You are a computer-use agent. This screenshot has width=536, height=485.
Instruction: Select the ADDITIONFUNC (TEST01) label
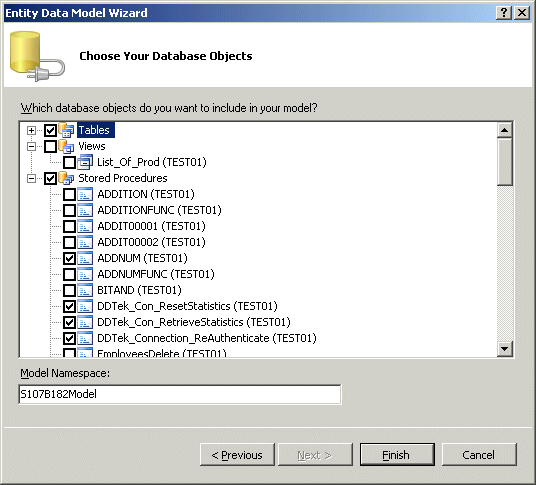tap(159, 210)
